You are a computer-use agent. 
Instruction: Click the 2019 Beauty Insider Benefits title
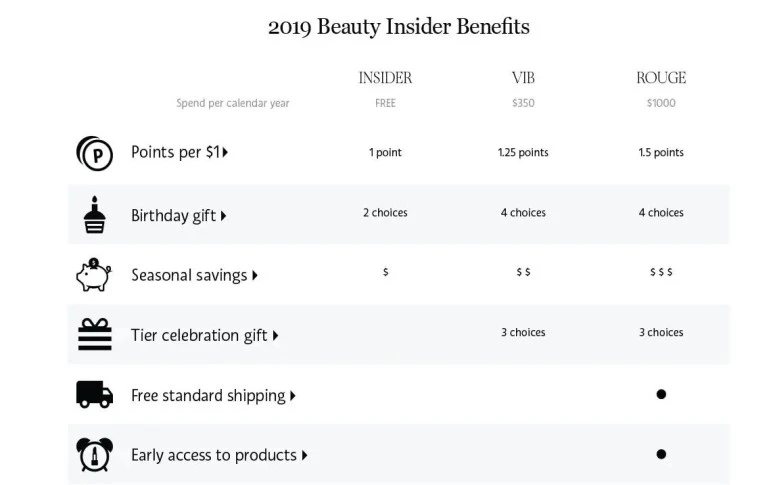pos(399,27)
